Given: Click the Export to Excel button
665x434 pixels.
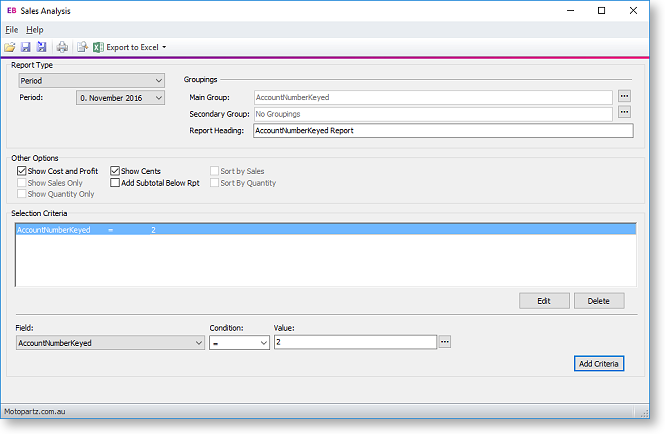Looking at the screenshot, I should click(x=126, y=47).
